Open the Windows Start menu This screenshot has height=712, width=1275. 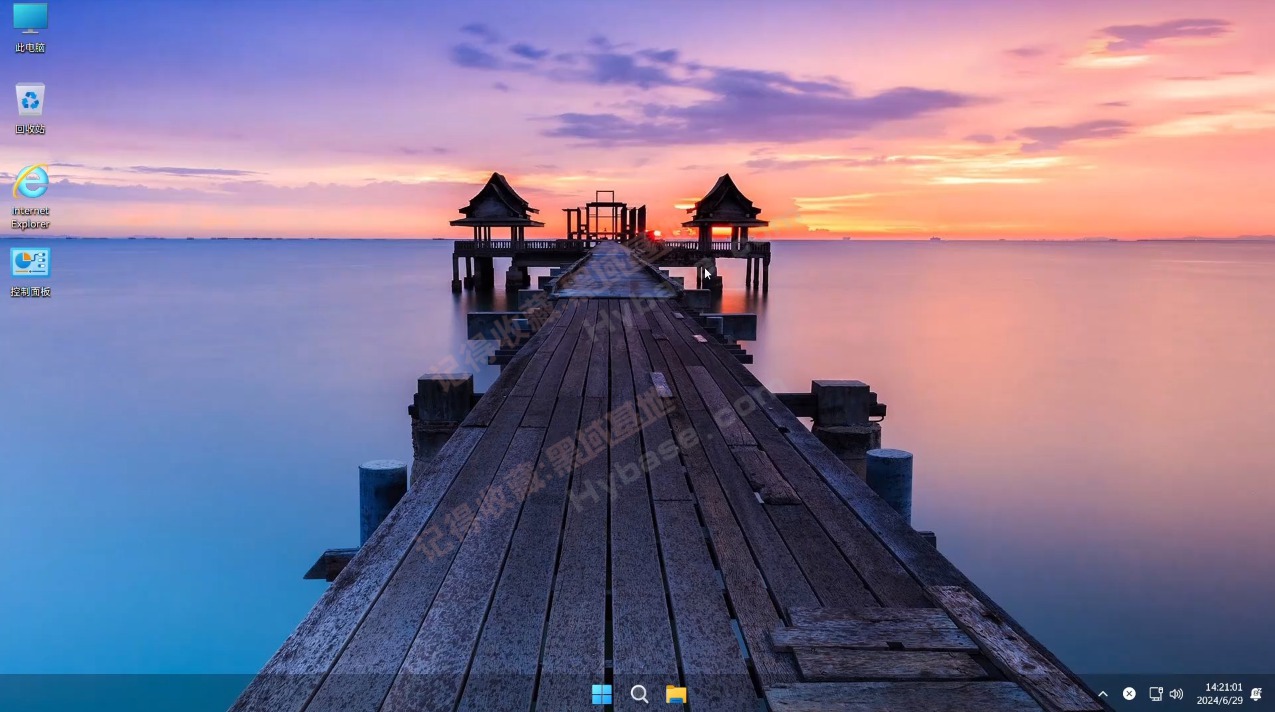[x=602, y=694]
